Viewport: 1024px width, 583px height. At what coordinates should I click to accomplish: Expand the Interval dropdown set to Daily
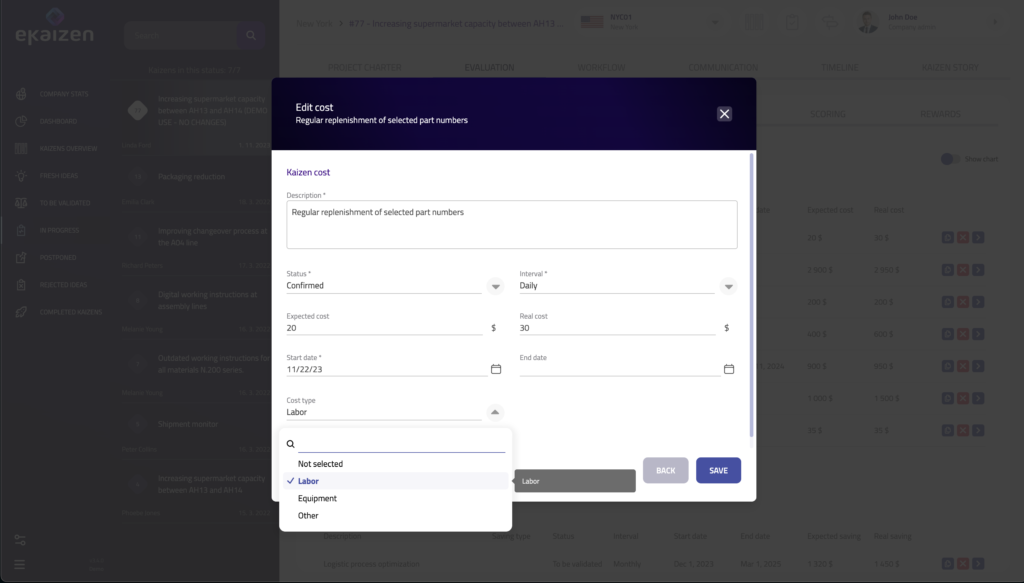[728, 286]
